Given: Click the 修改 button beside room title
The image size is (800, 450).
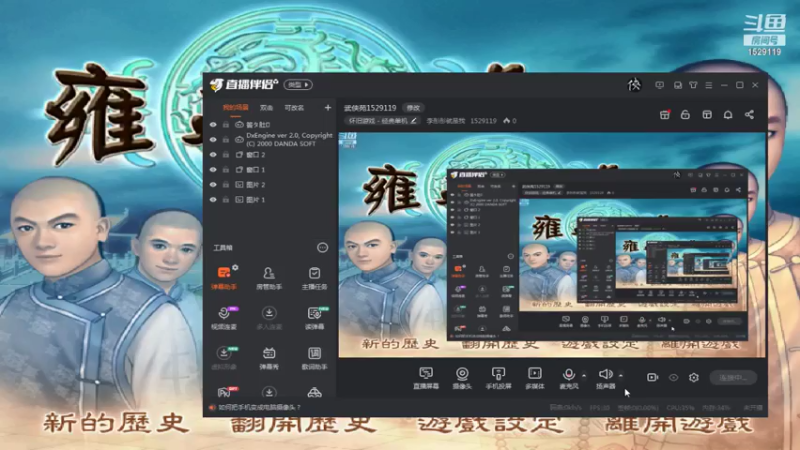Looking at the screenshot, I should pos(413,108).
